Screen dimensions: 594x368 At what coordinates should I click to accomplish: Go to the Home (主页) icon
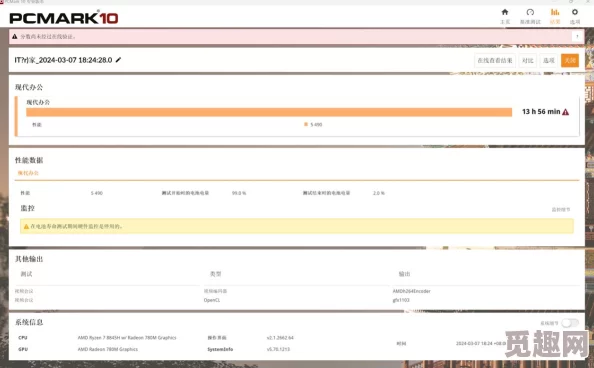pyautogui.click(x=505, y=12)
